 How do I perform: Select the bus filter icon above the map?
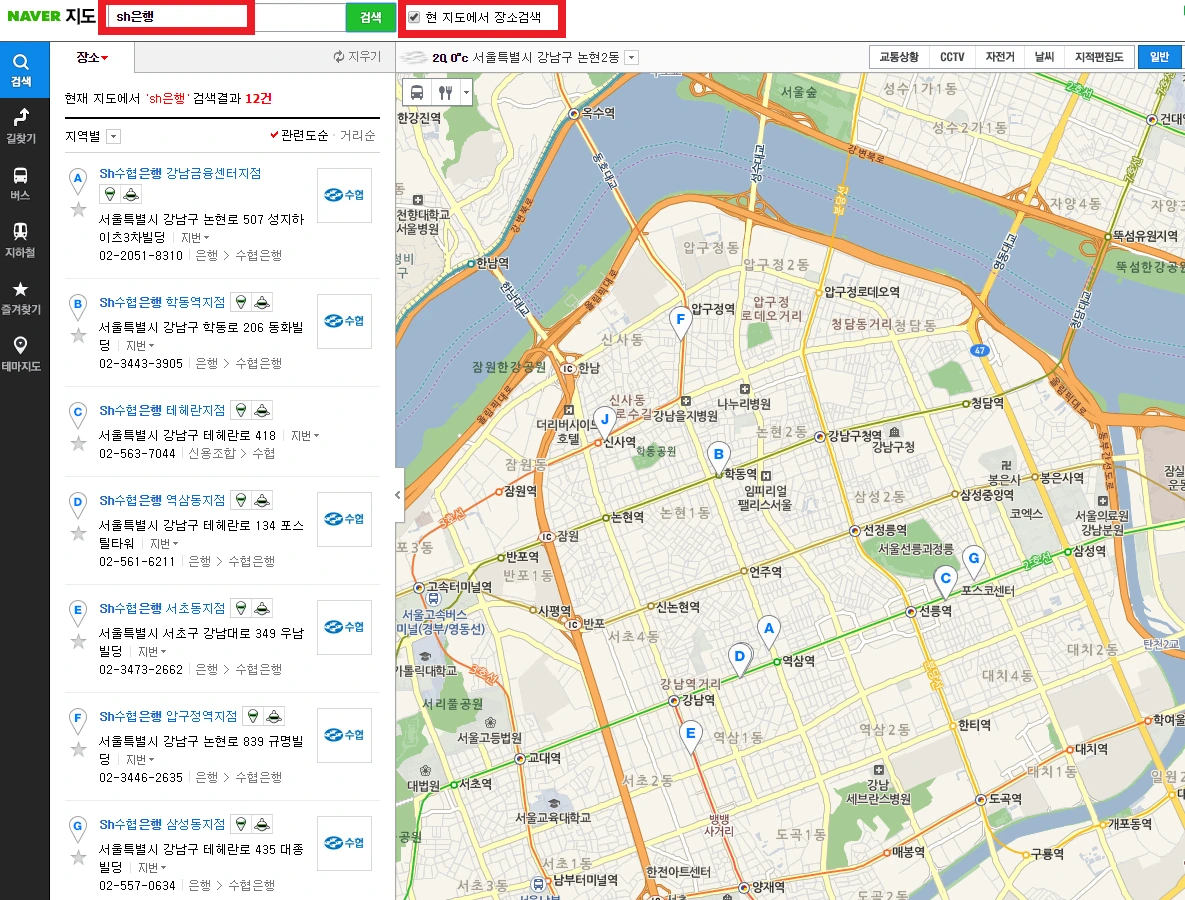point(417,92)
